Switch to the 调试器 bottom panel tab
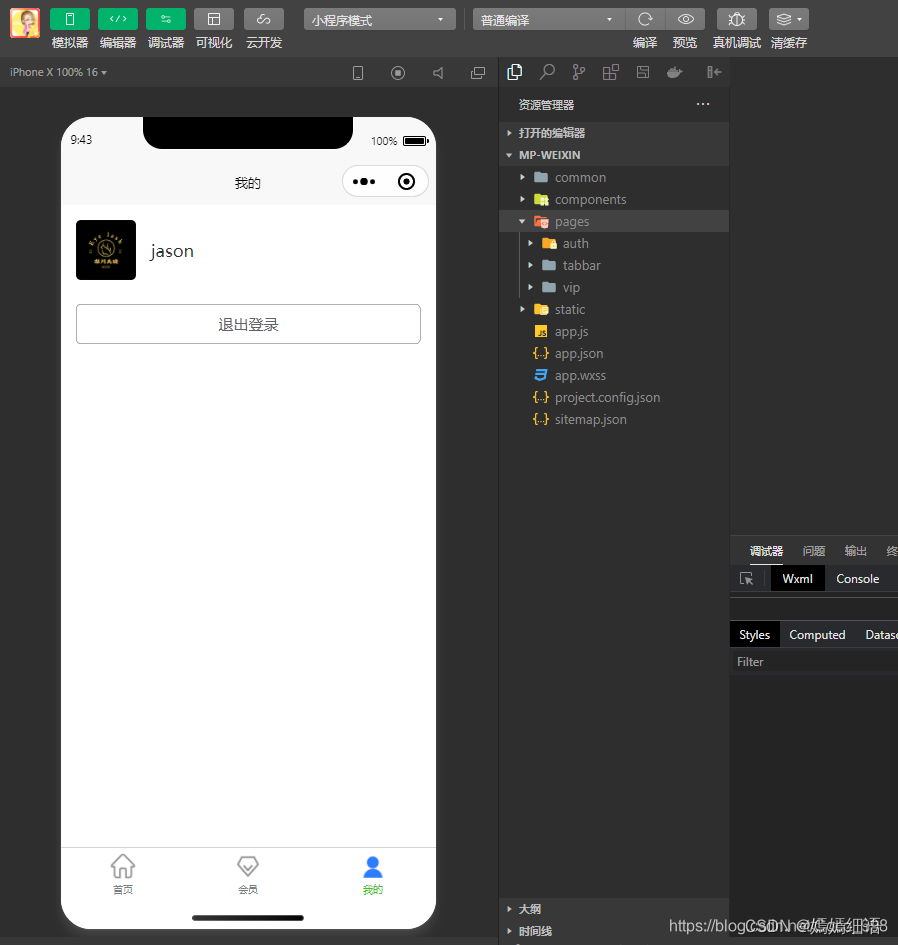This screenshot has height=945, width=898. (766, 551)
